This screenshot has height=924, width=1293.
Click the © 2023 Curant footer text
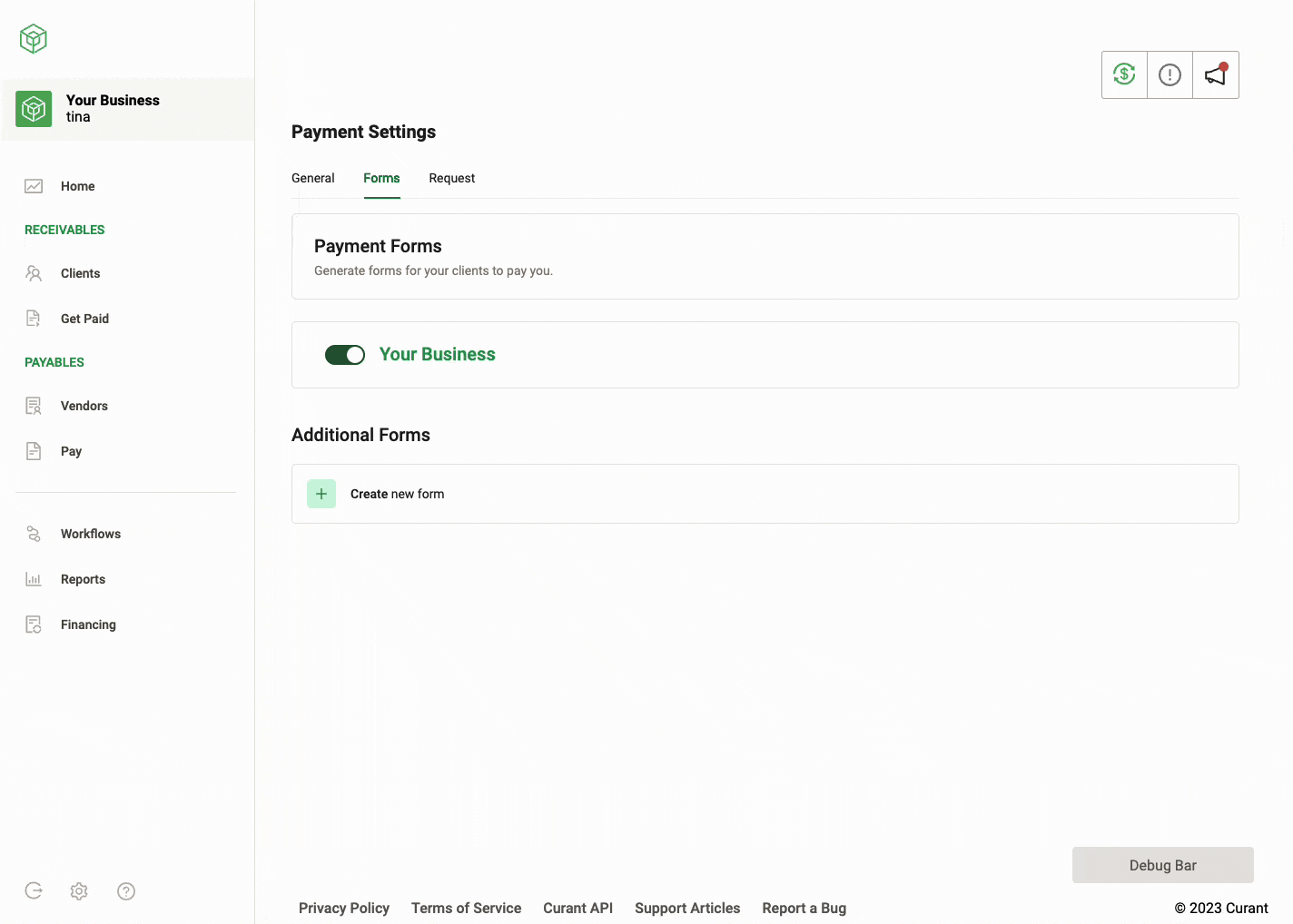coord(1221,908)
